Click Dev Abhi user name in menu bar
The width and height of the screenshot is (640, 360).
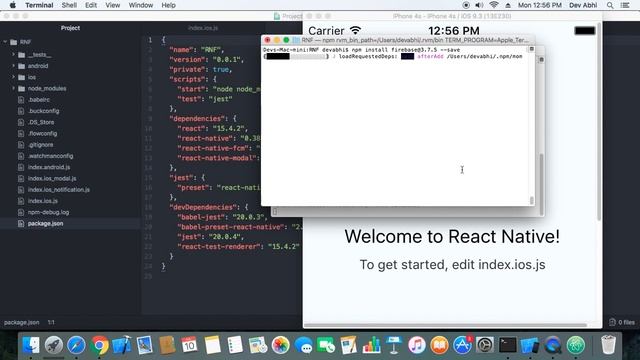[583, 5]
